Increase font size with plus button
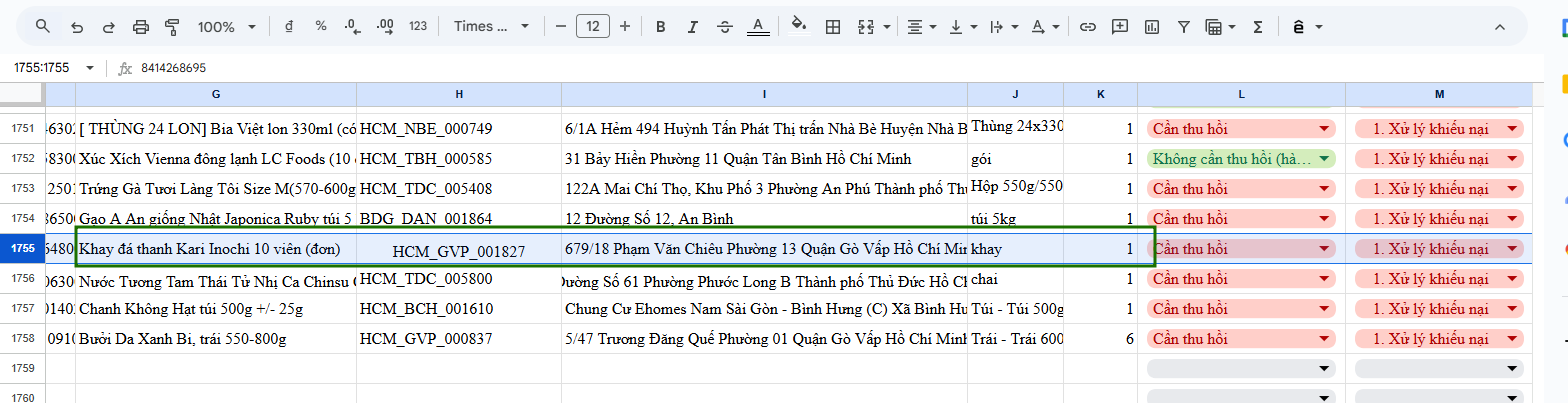Image resolution: width=1568 pixels, height=403 pixels. [625, 26]
